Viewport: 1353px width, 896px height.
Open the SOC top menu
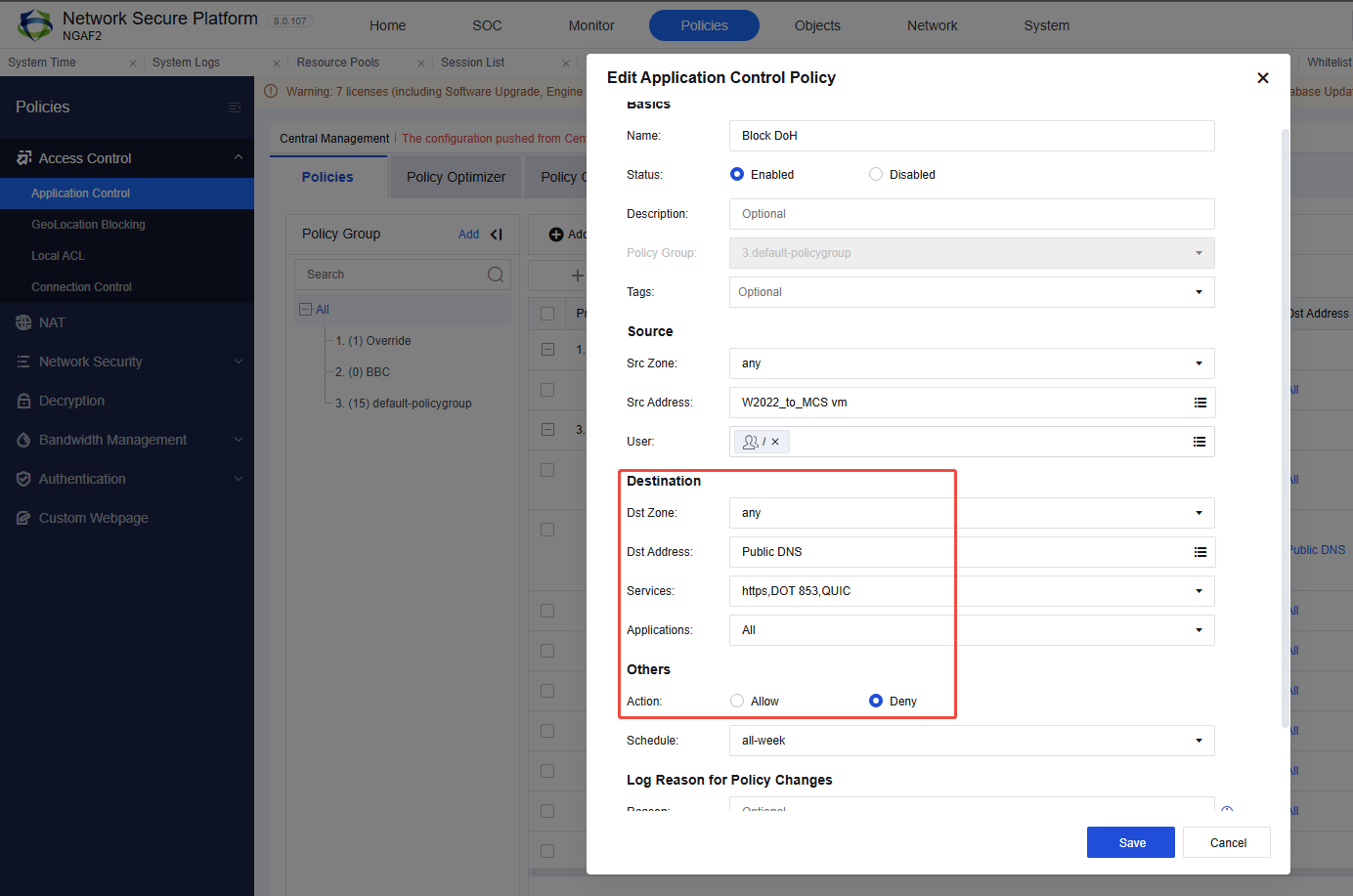pyautogui.click(x=487, y=25)
